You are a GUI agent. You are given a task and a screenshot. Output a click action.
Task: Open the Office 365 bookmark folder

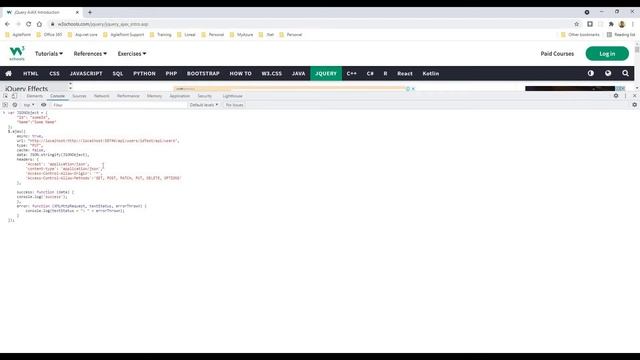tap(49, 35)
